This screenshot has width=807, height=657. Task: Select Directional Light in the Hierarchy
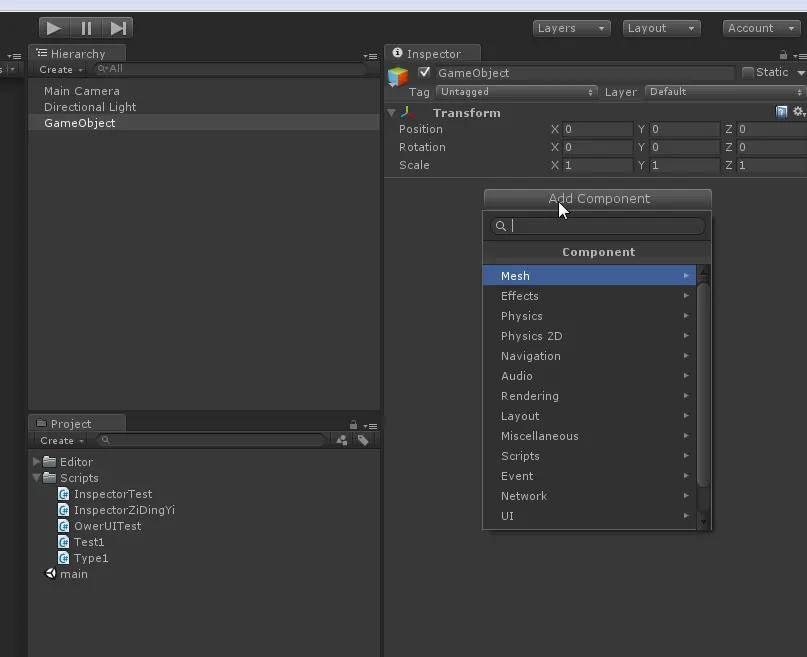point(204,107)
